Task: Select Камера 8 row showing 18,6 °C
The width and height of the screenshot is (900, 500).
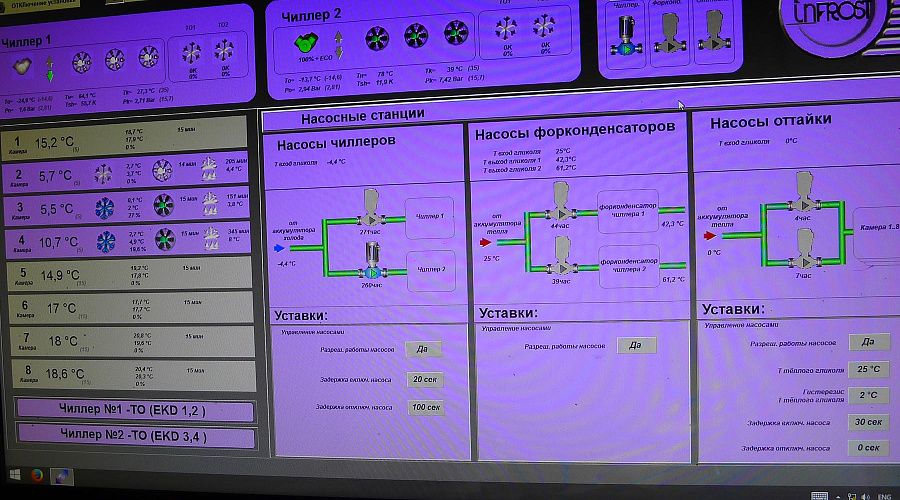Action: tap(133, 374)
